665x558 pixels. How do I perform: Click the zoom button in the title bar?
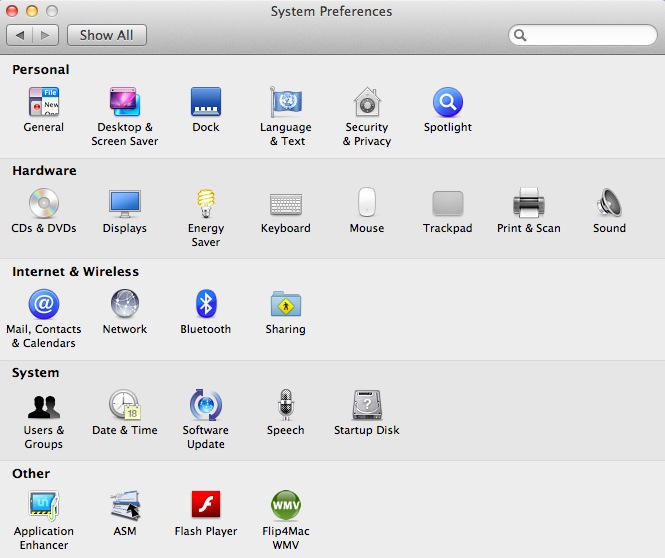(x=52, y=11)
